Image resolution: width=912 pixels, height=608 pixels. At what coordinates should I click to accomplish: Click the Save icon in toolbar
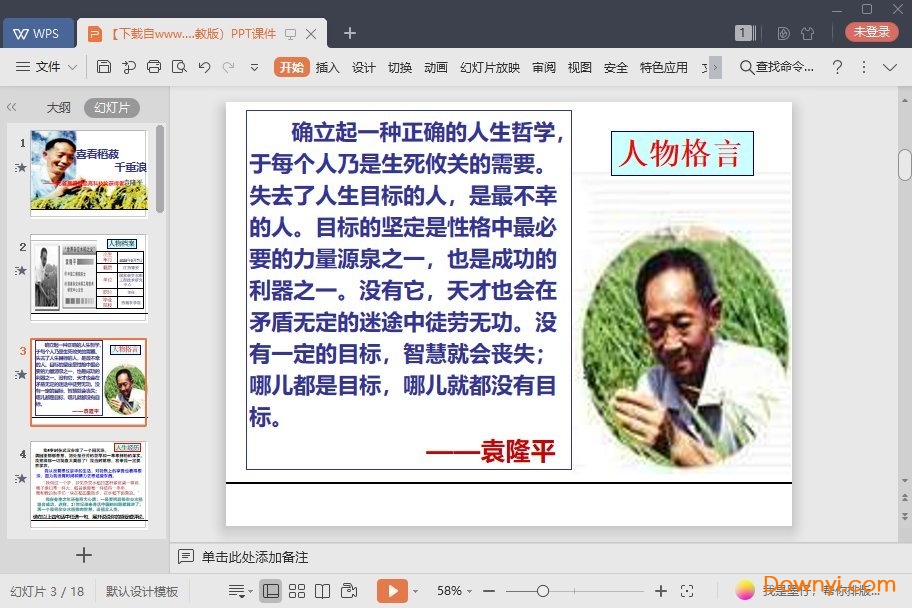coord(104,67)
